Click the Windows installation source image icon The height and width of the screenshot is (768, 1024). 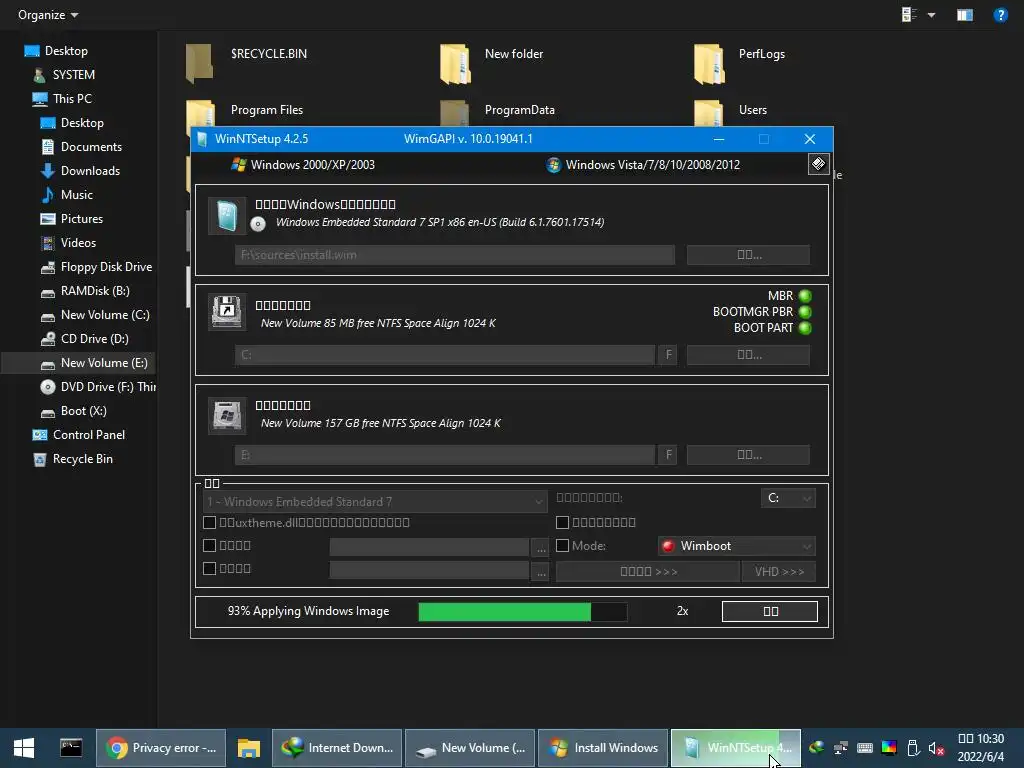click(x=227, y=216)
